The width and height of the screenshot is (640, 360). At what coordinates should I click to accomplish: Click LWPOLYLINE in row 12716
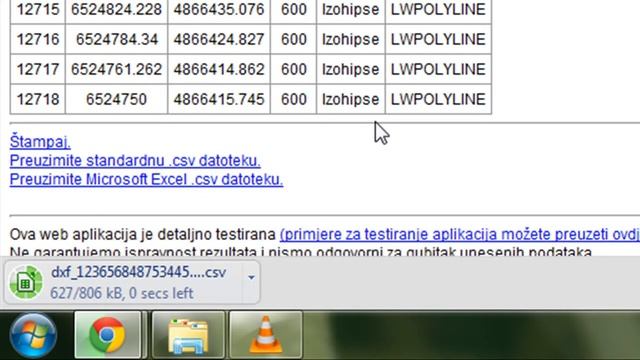click(x=438, y=39)
